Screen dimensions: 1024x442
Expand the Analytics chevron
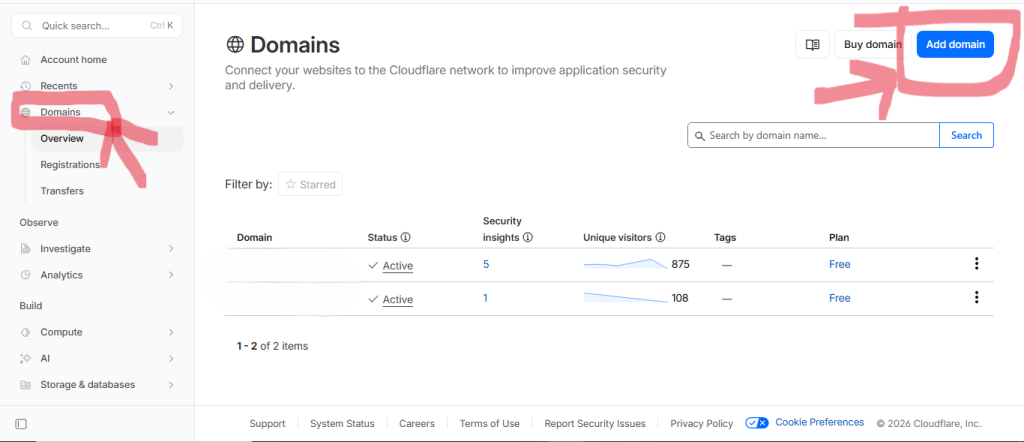tap(171, 275)
